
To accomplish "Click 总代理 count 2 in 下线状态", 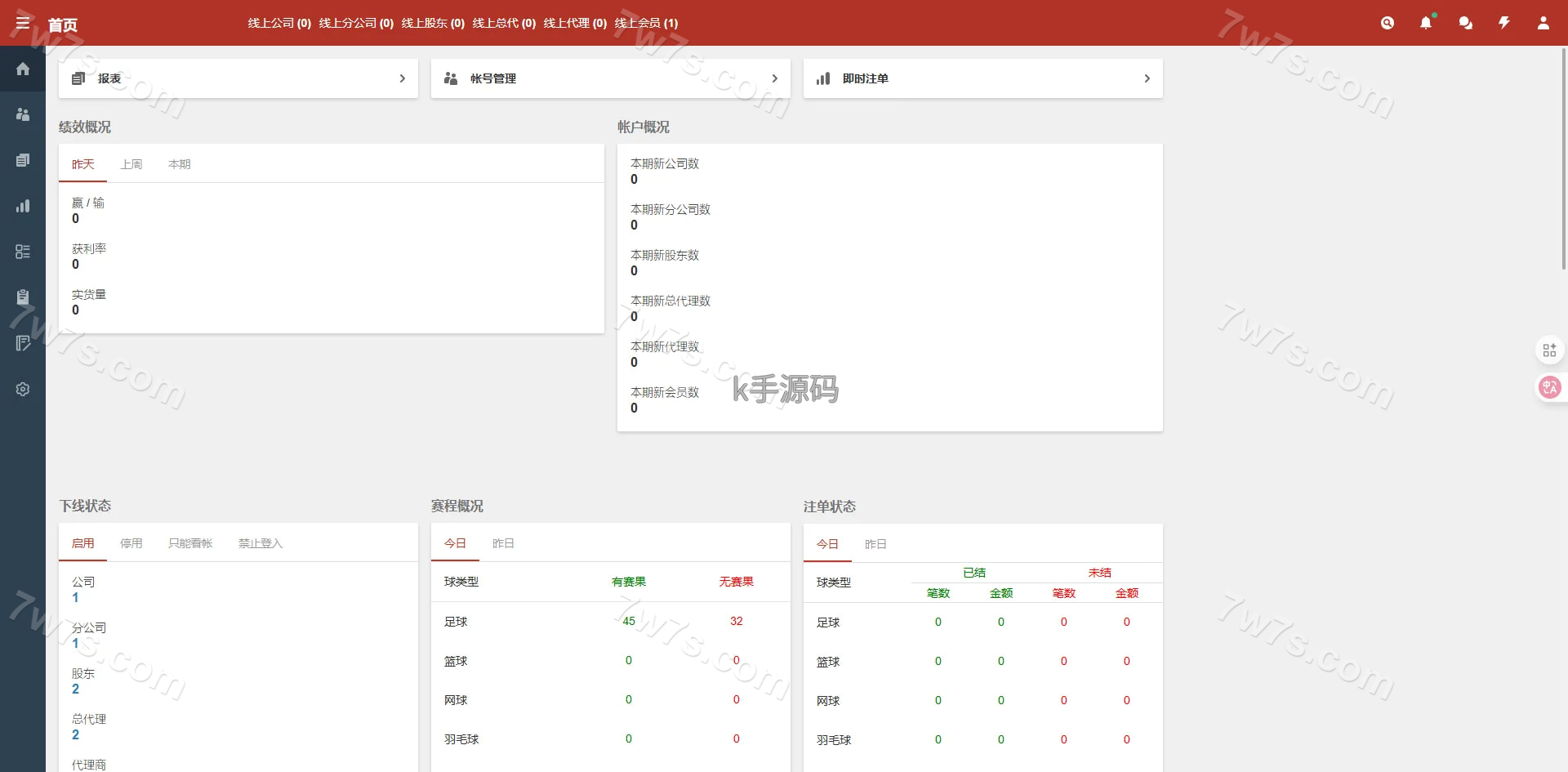I will (75, 734).
